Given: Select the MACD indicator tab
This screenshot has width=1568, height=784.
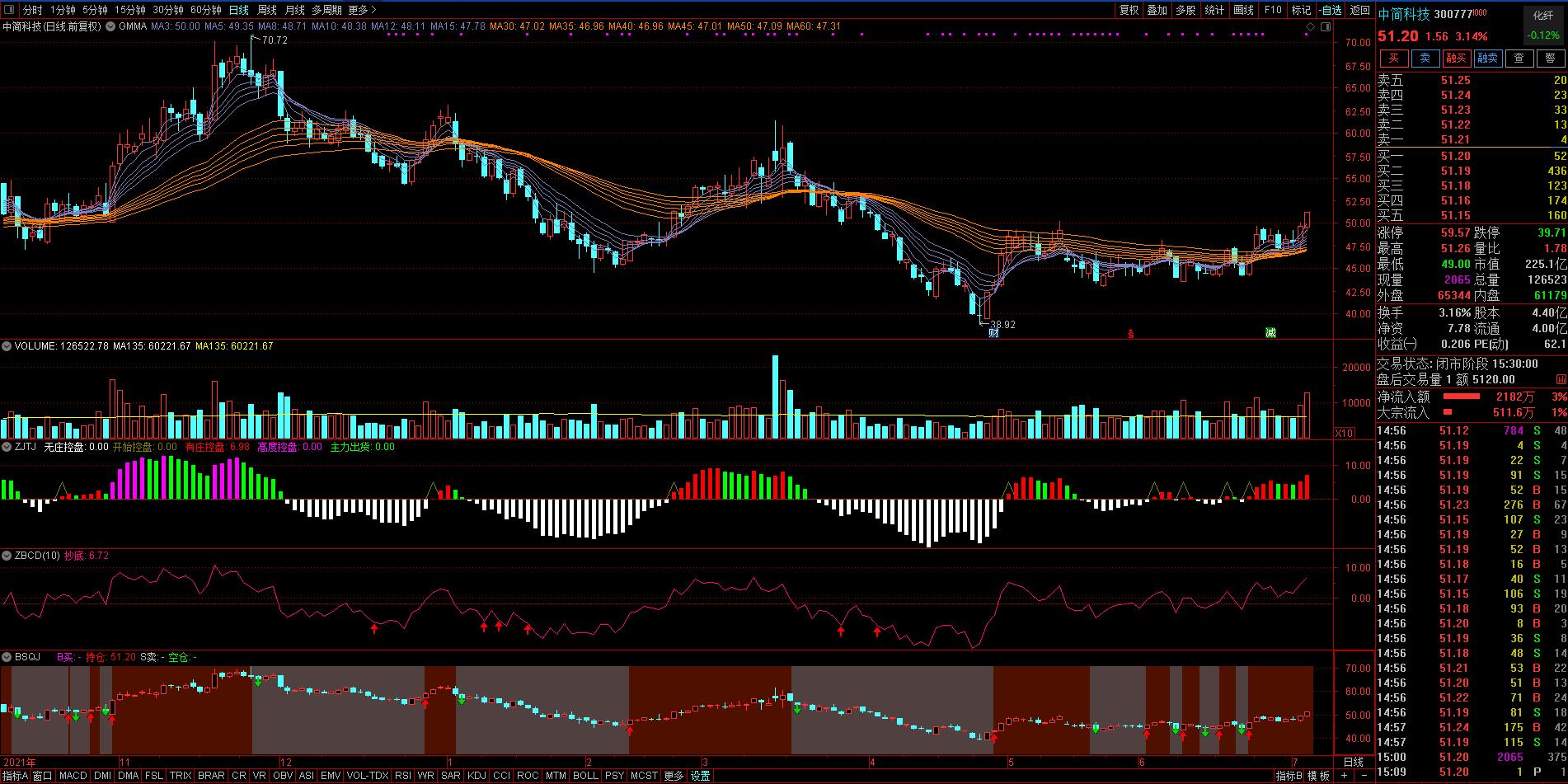Looking at the screenshot, I should (73, 776).
